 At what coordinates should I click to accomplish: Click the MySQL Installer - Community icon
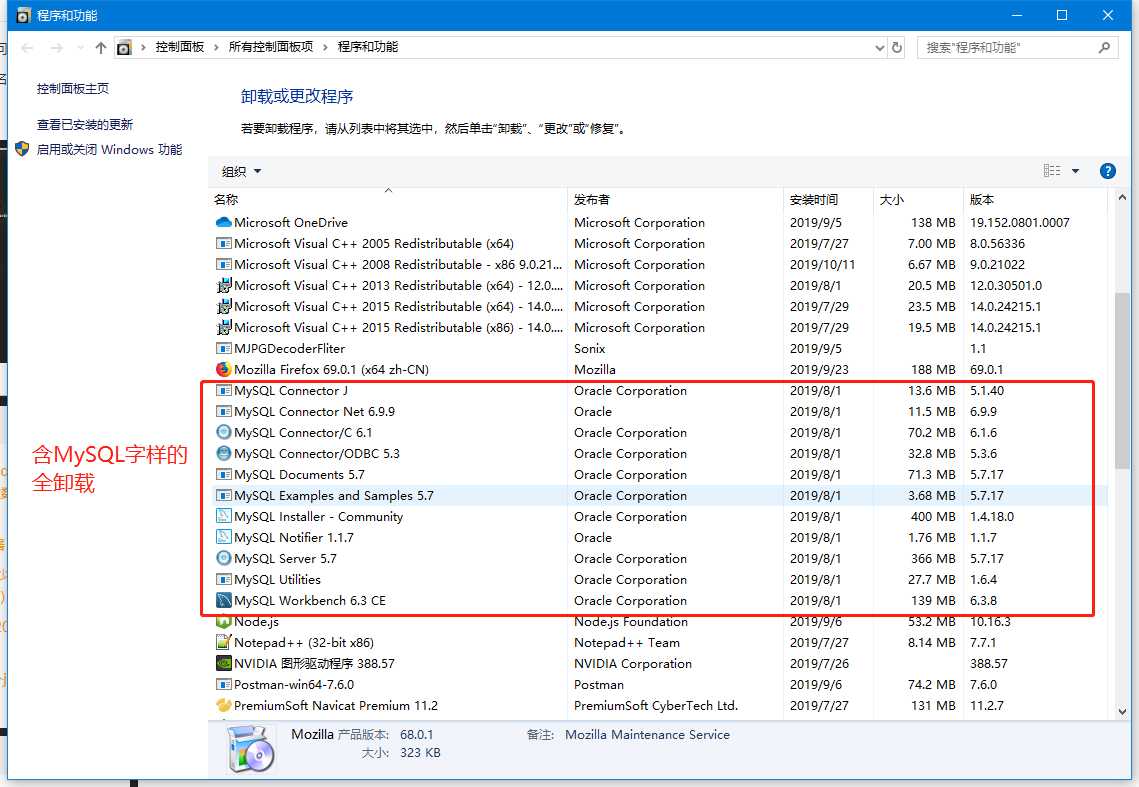pyautogui.click(x=224, y=517)
